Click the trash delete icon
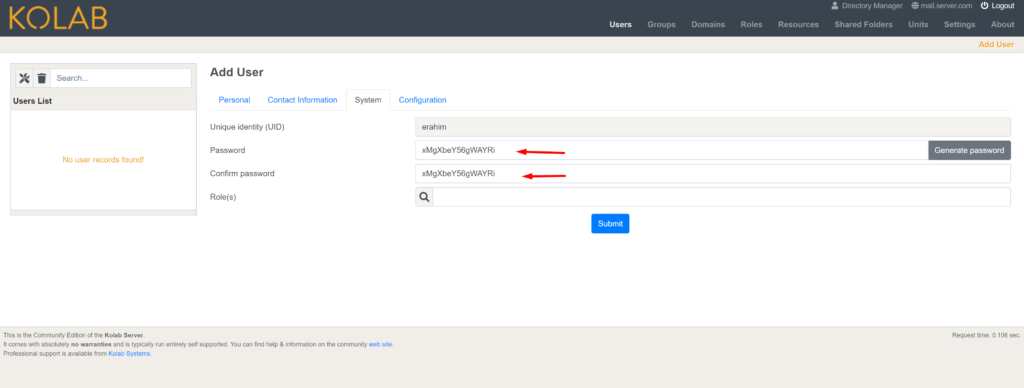1024x388 pixels. coord(42,78)
